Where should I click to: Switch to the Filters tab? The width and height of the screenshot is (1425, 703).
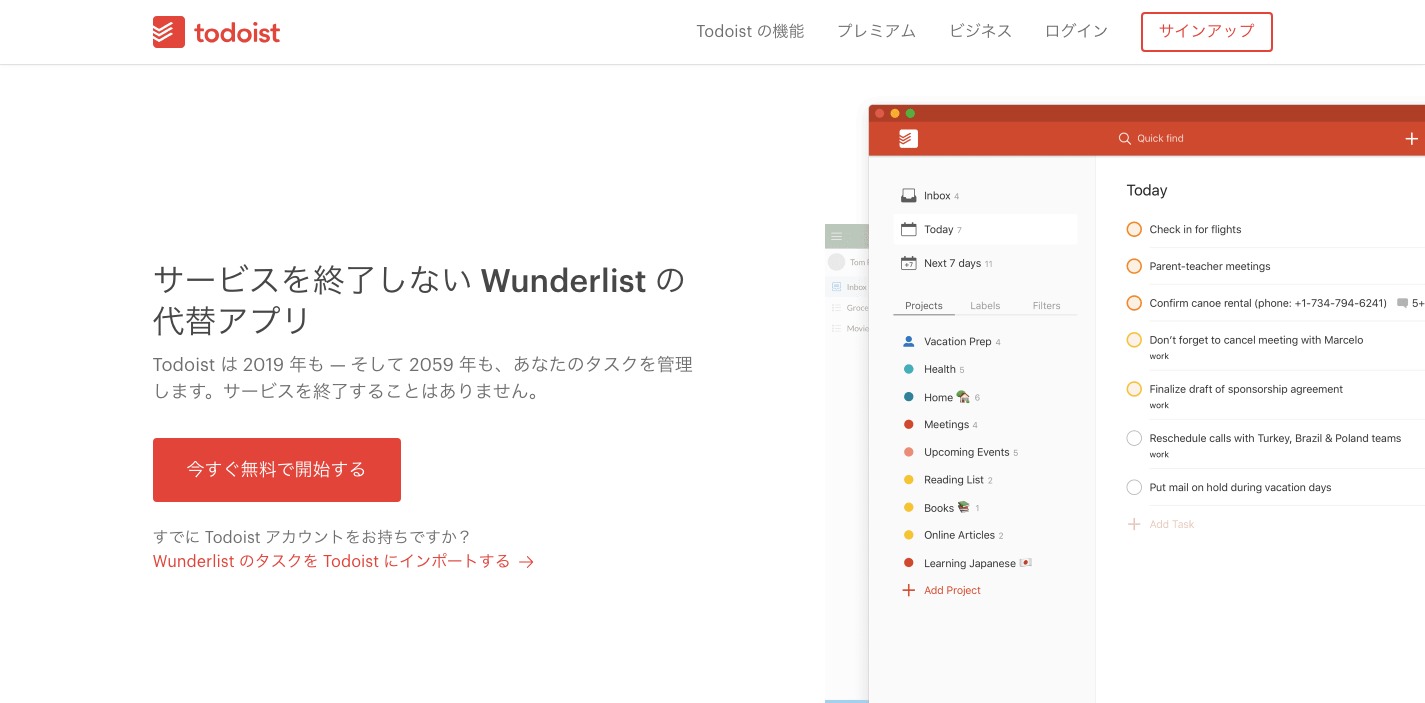(x=1046, y=305)
